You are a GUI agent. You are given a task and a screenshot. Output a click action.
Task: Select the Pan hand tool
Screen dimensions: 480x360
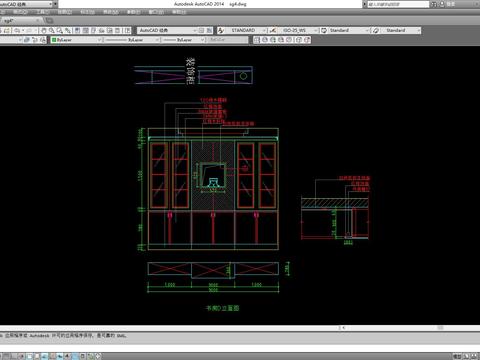[44, 30]
